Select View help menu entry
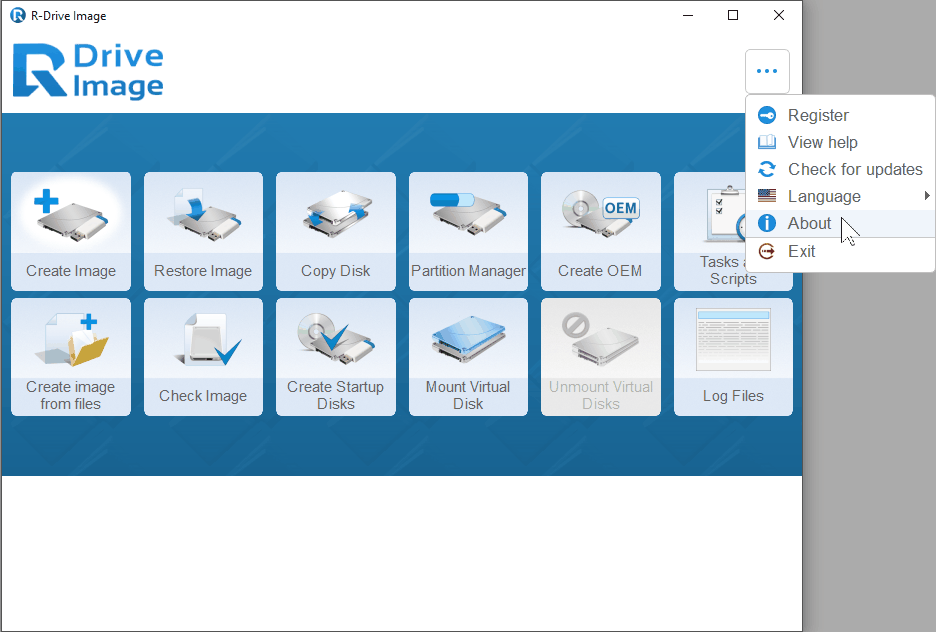The image size is (936, 632). click(x=840, y=142)
